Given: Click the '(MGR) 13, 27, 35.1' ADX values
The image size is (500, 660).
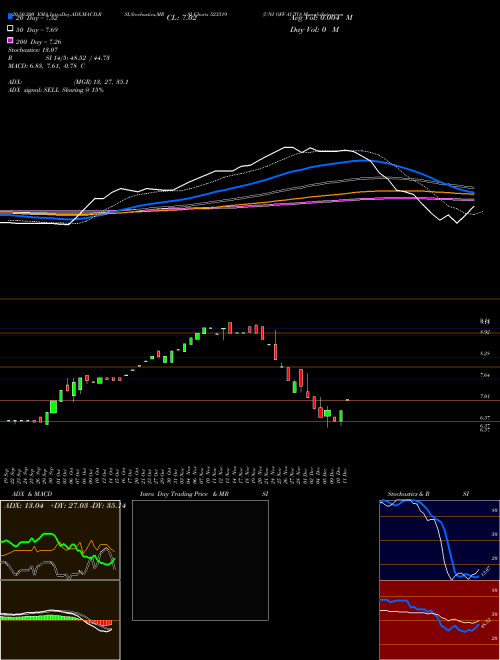Looking at the screenshot, I should [x=101, y=82].
